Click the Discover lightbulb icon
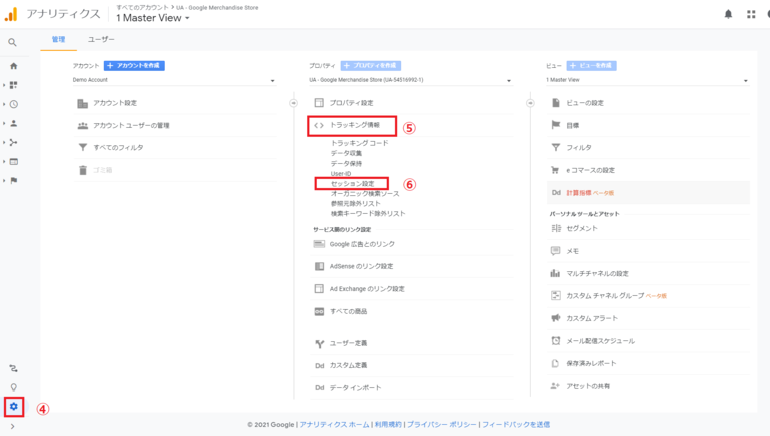This screenshot has width=770, height=436. click(14, 387)
